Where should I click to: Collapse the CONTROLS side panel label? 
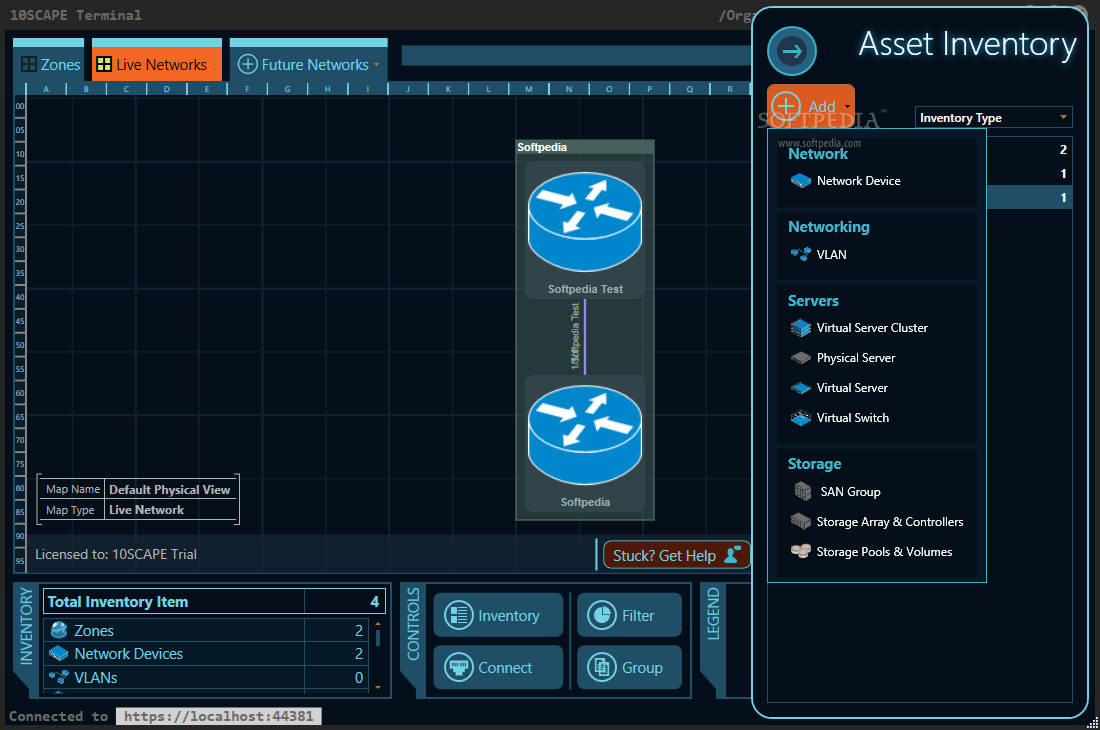(x=412, y=624)
